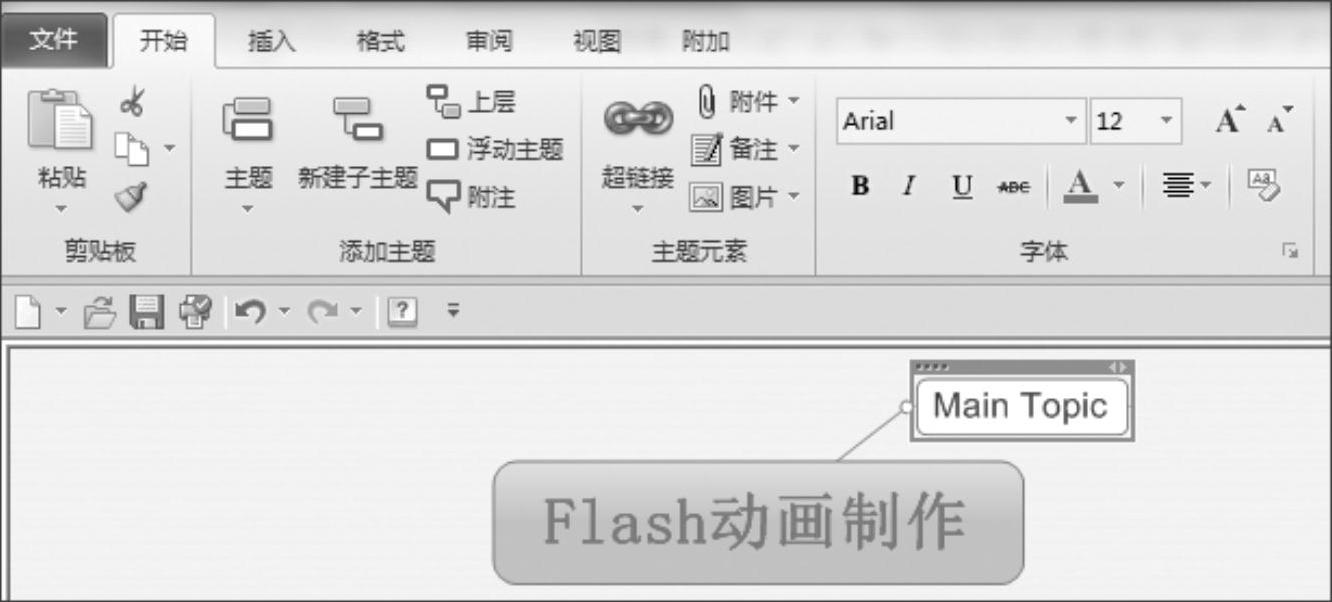The height and width of the screenshot is (602, 1332).
Task: Toggle Italic formatting
Action: [x=910, y=186]
